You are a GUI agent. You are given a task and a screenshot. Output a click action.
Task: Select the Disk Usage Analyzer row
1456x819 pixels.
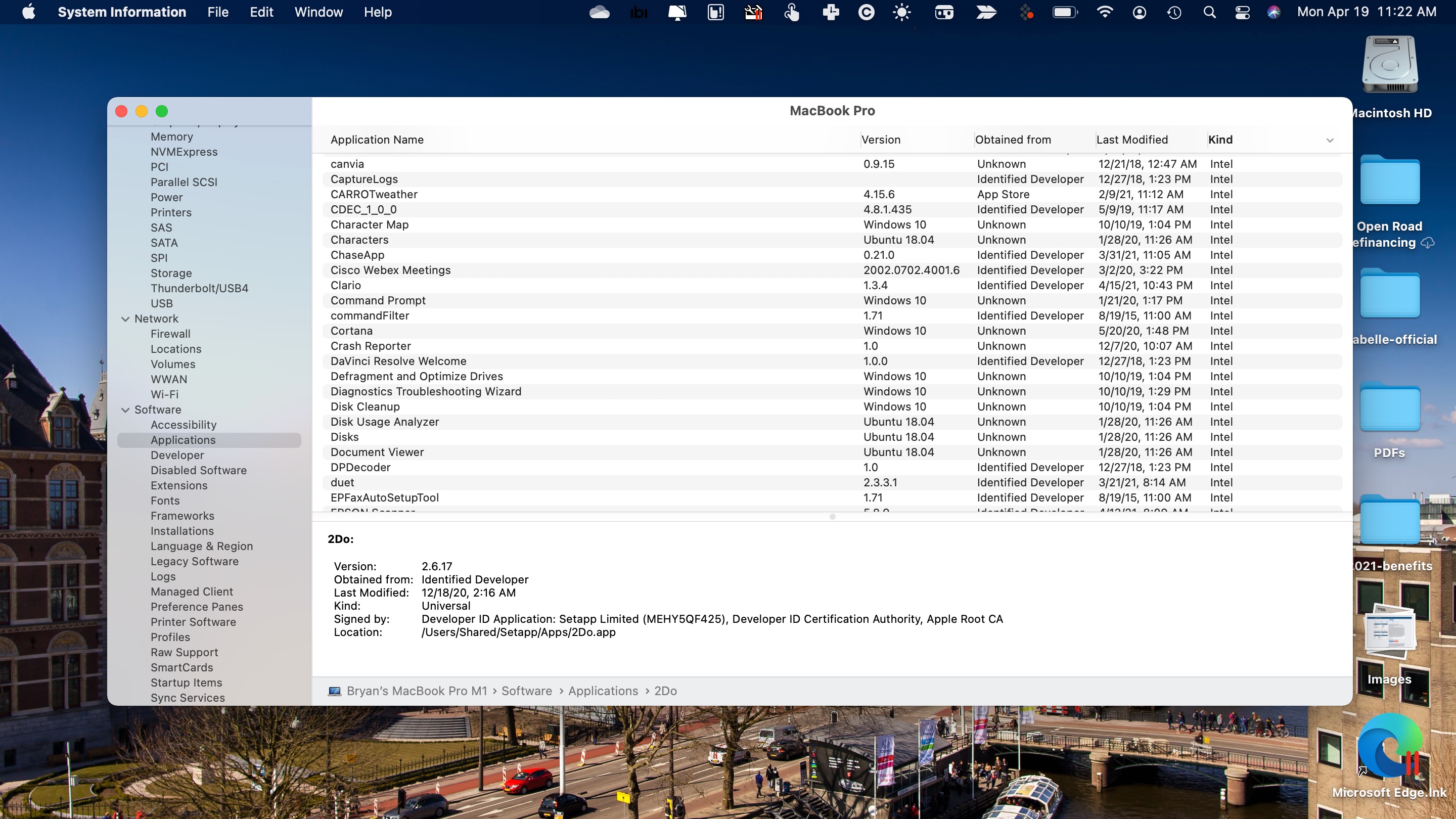click(x=832, y=422)
